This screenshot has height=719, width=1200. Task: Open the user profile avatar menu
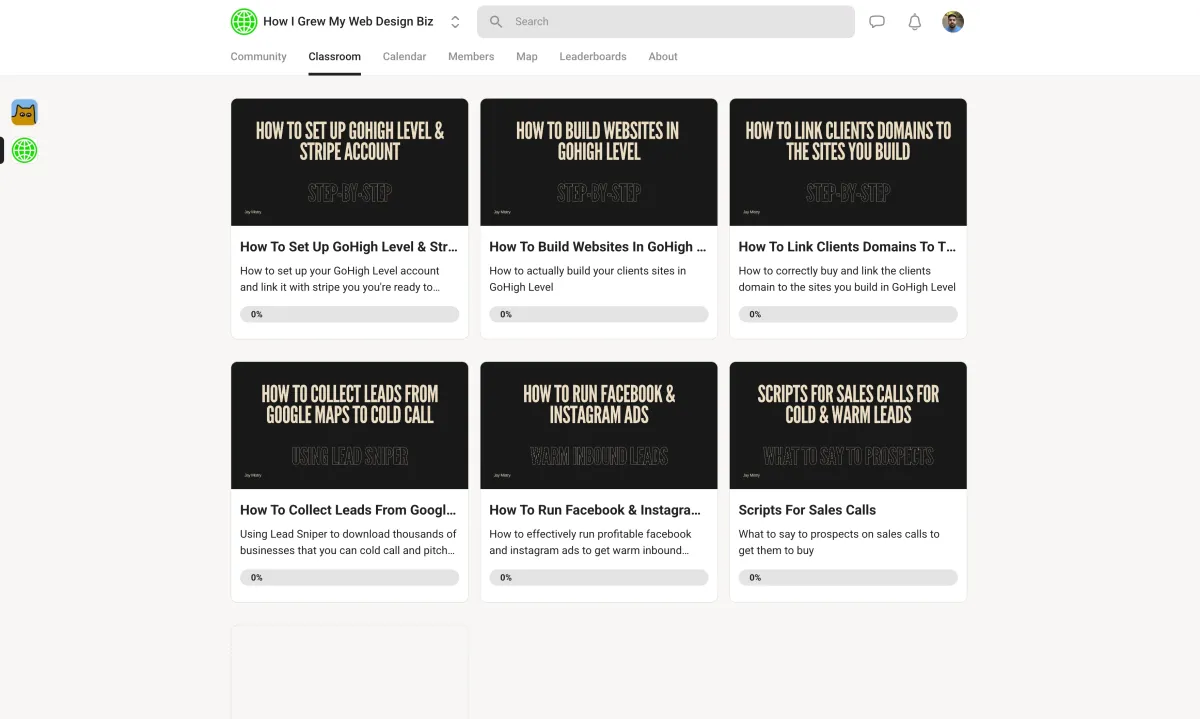(953, 22)
